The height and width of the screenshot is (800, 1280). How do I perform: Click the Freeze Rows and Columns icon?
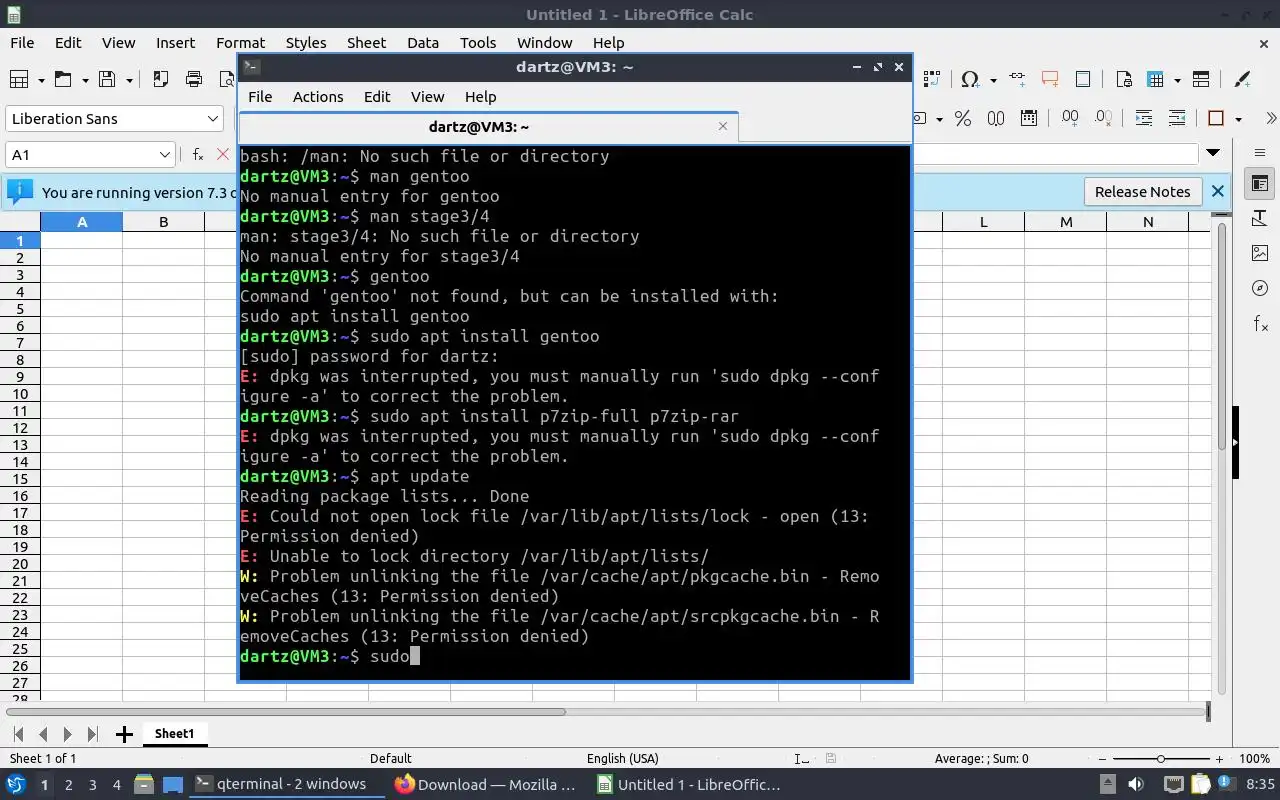(1156, 79)
